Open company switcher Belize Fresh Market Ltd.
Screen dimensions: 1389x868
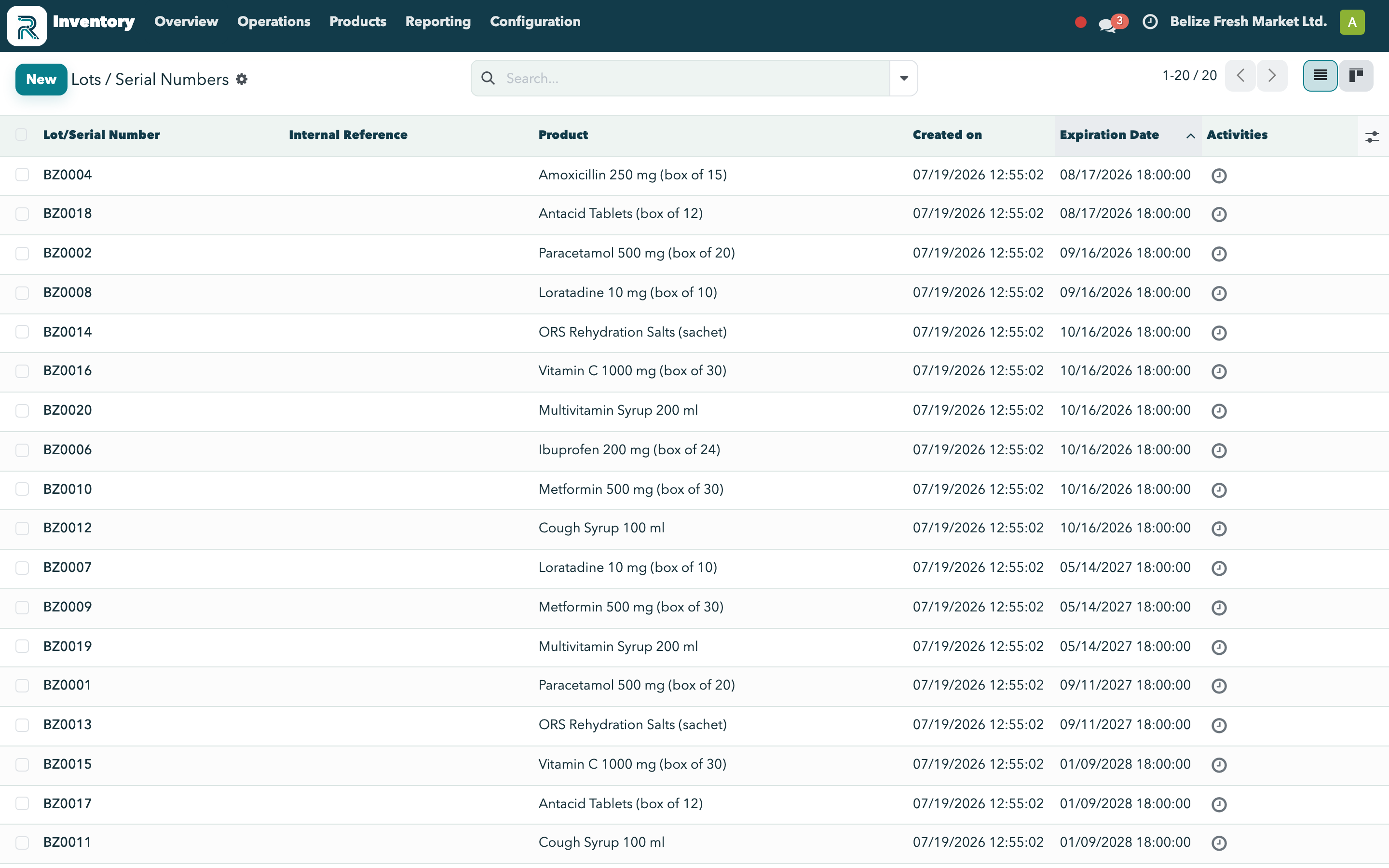click(x=1248, y=22)
